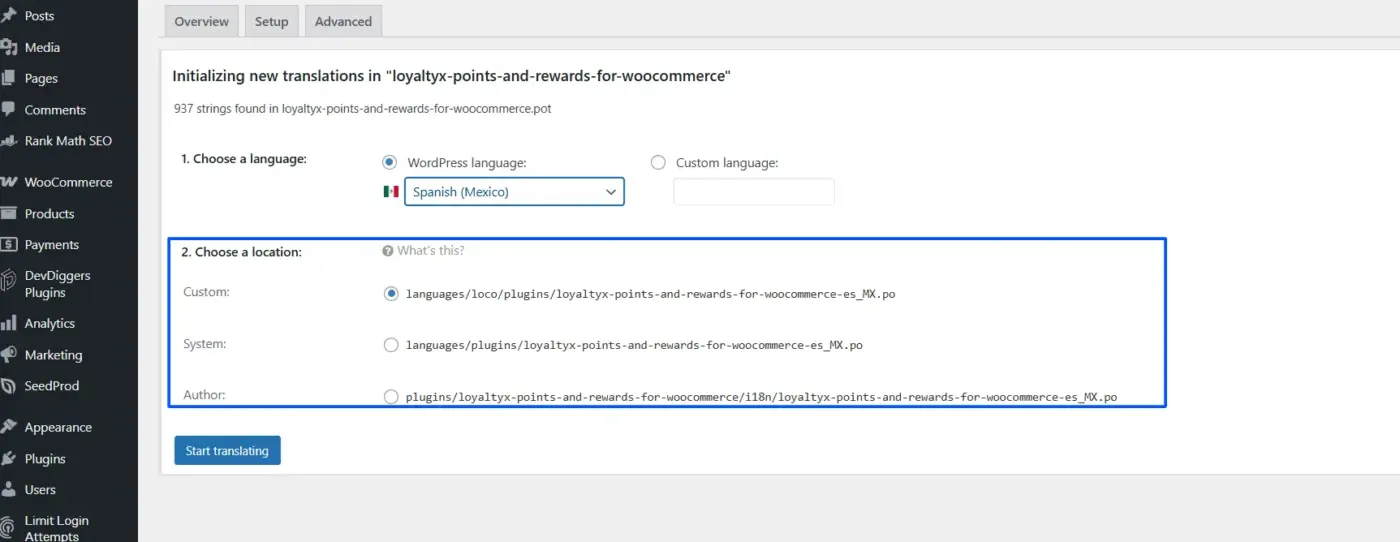
Task: Click the Mexico flag icon
Action: point(391,191)
